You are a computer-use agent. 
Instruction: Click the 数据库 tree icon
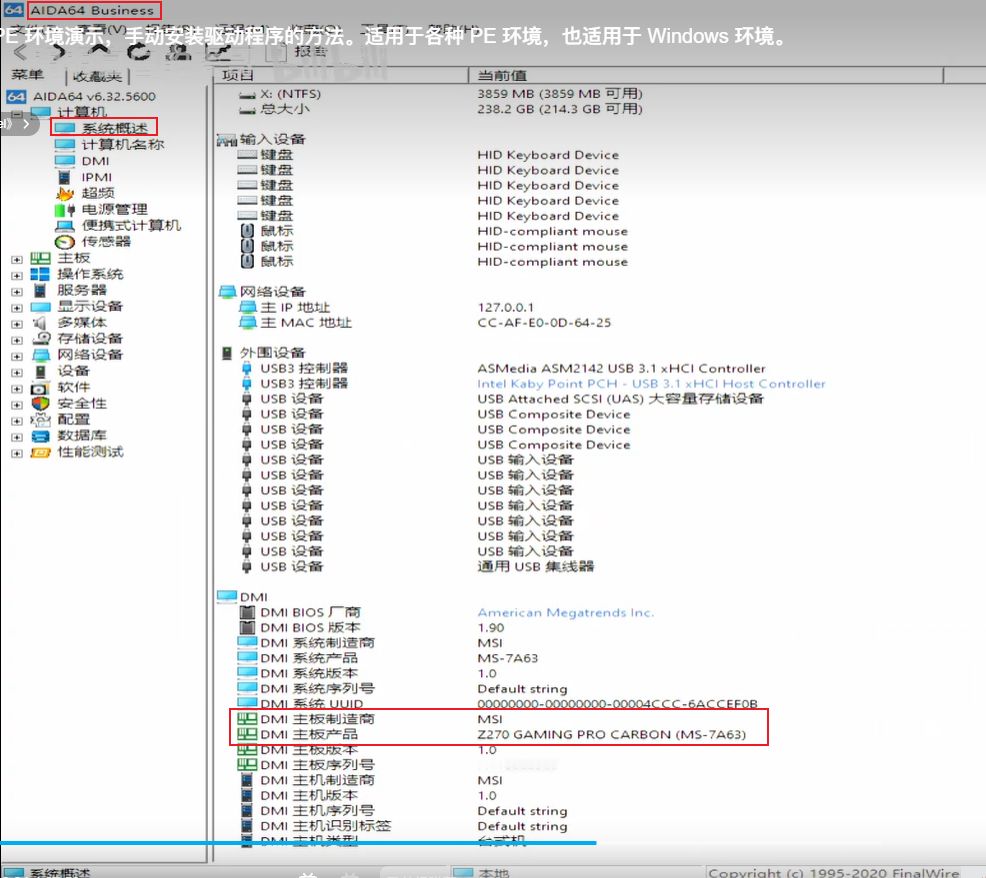pyautogui.click(x=40, y=436)
